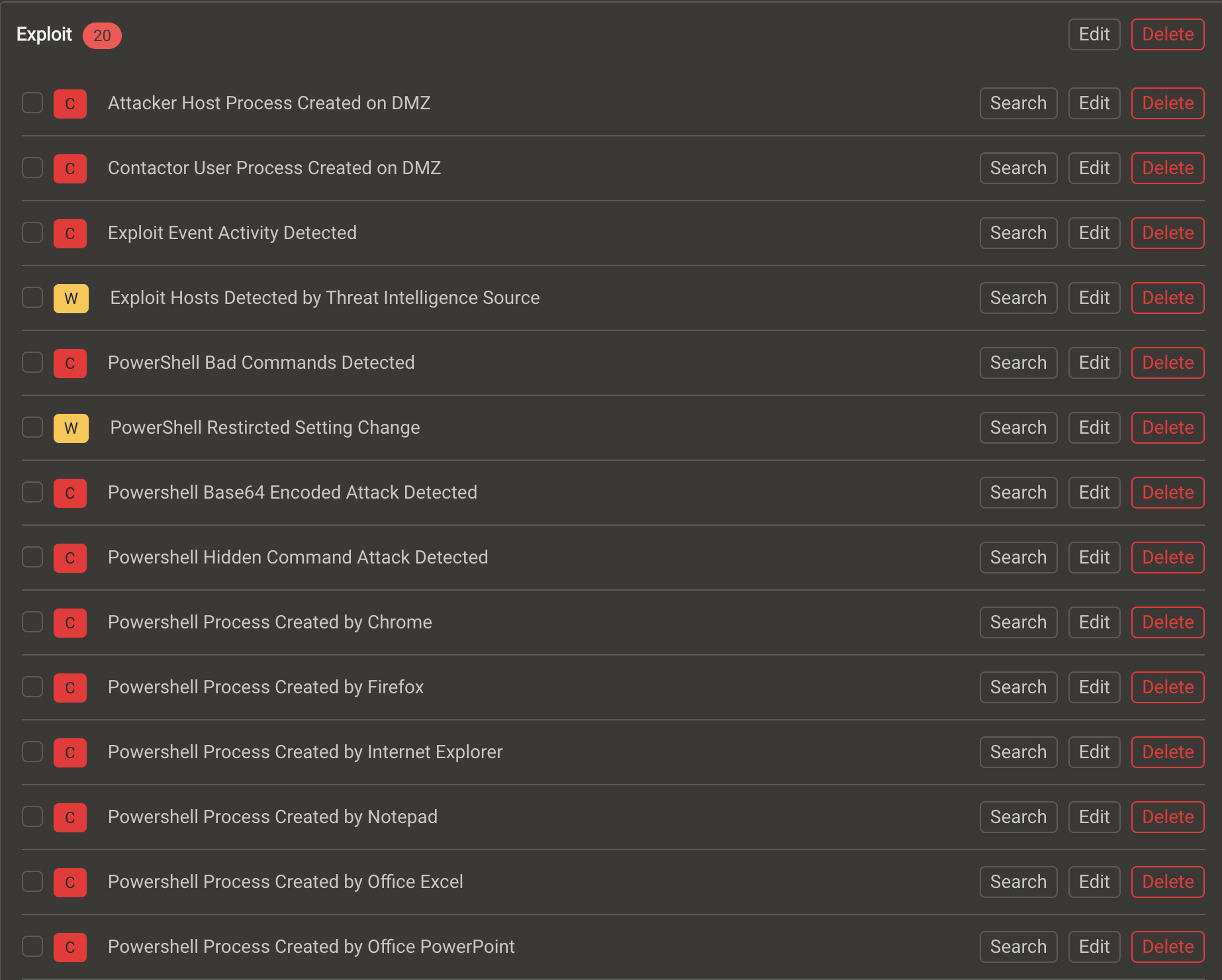The image size is (1222, 980).
Task: Click severity badge of Exploit Event Activity Detected
Action: (x=70, y=233)
